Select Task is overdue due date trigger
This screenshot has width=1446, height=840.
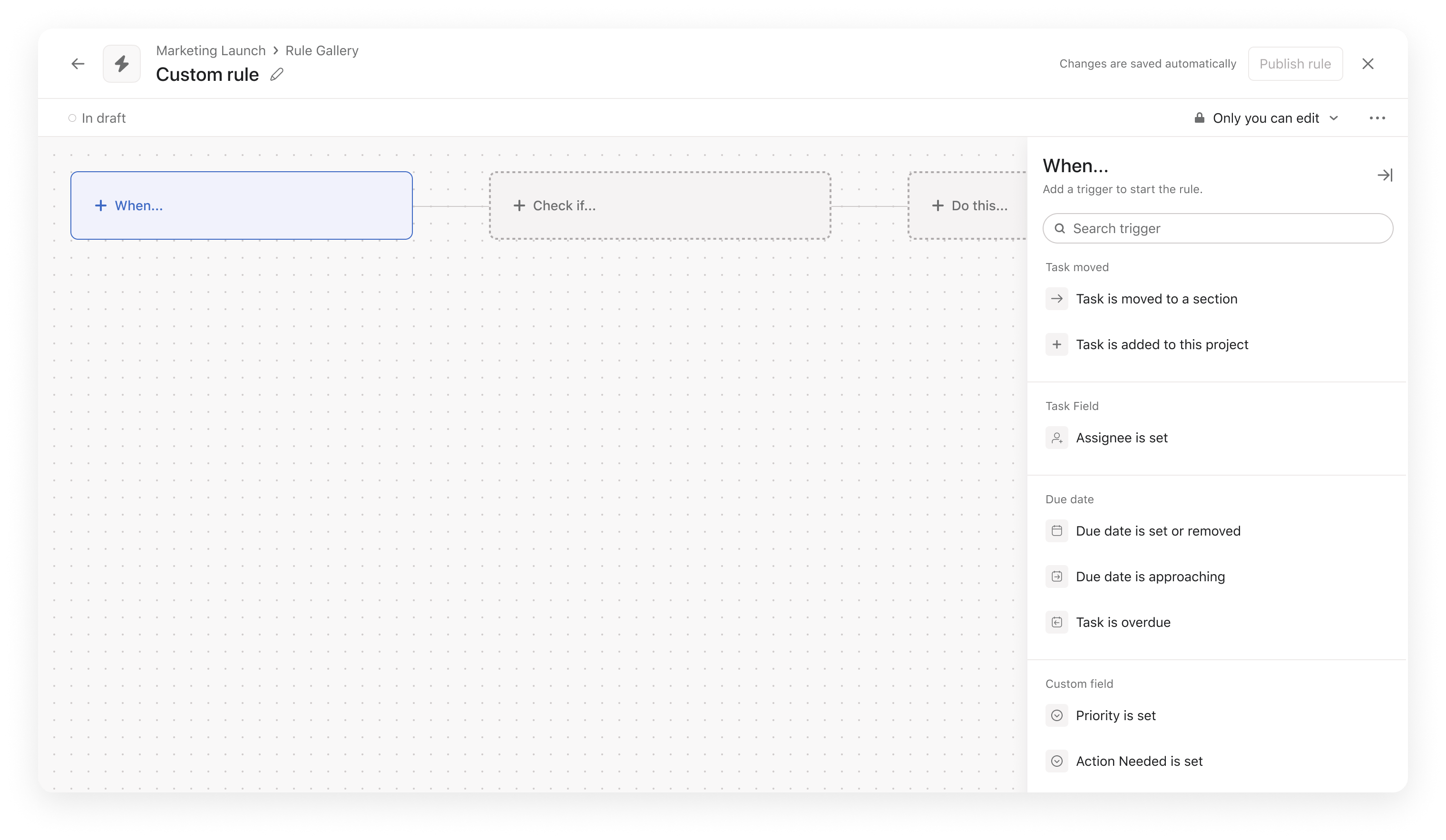click(x=1123, y=622)
